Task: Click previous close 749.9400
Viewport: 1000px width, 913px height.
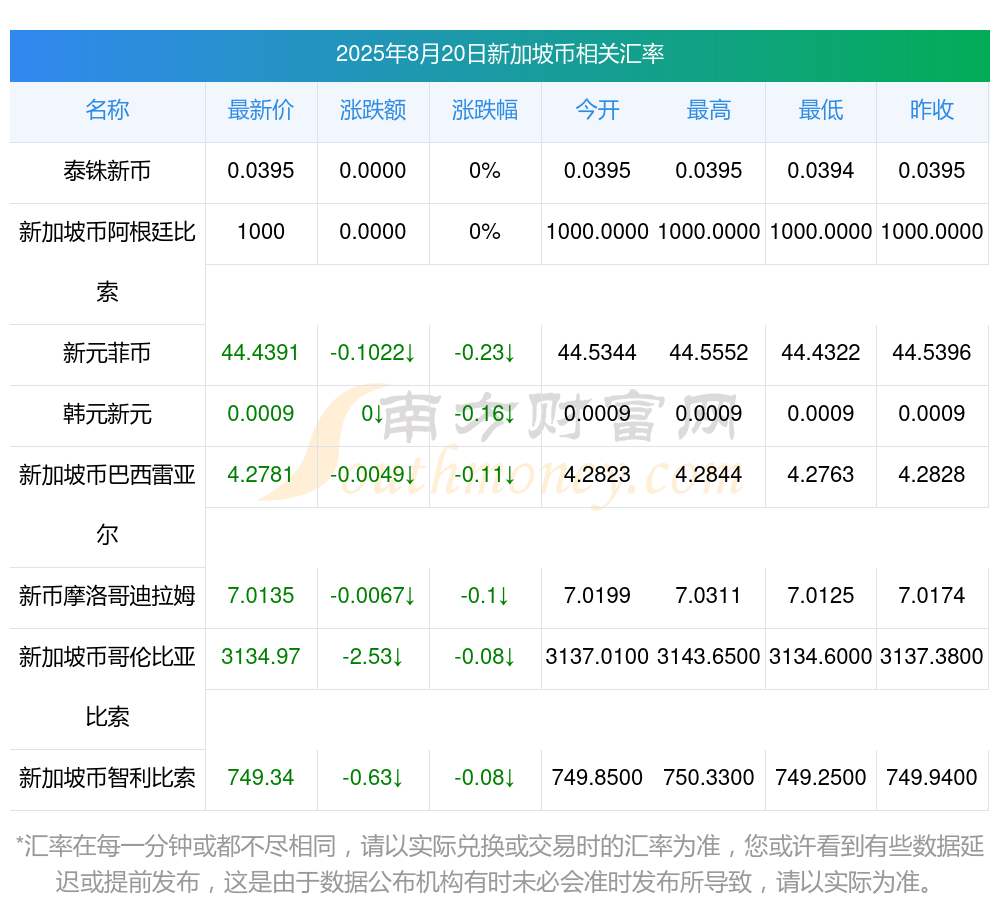Action: click(x=932, y=778)
